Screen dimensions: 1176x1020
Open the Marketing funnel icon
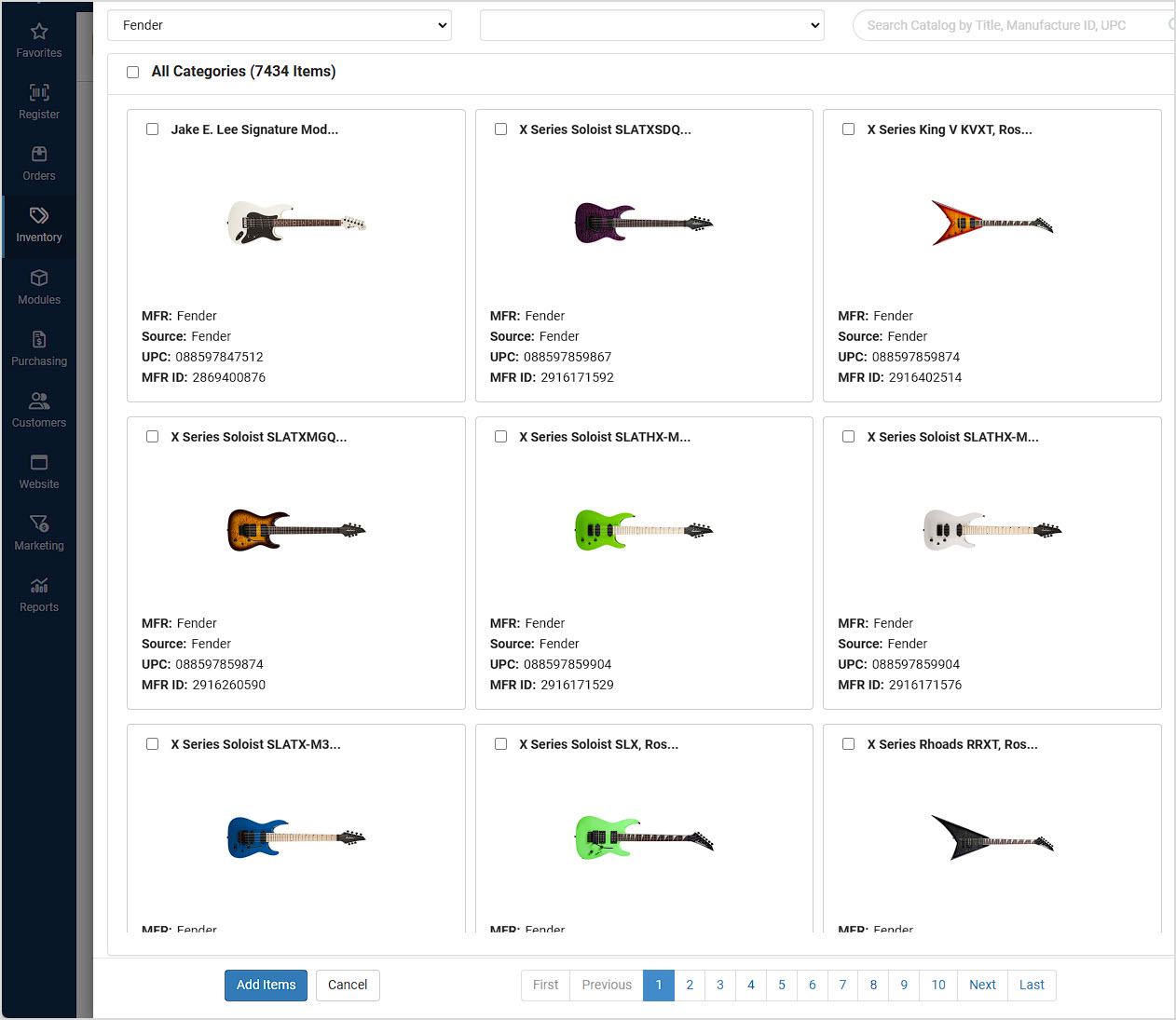point(39,524)
